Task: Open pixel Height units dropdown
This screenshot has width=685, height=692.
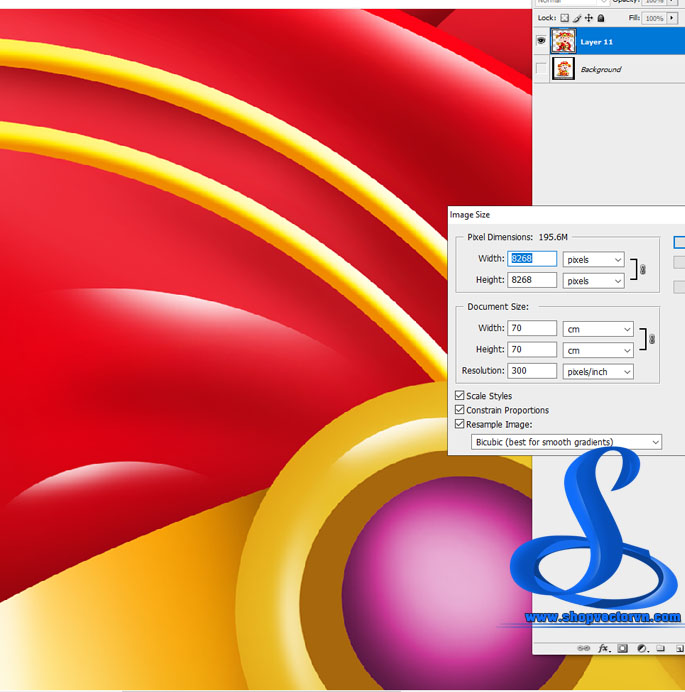Action: pyautogui.click(x=593, y=281)
